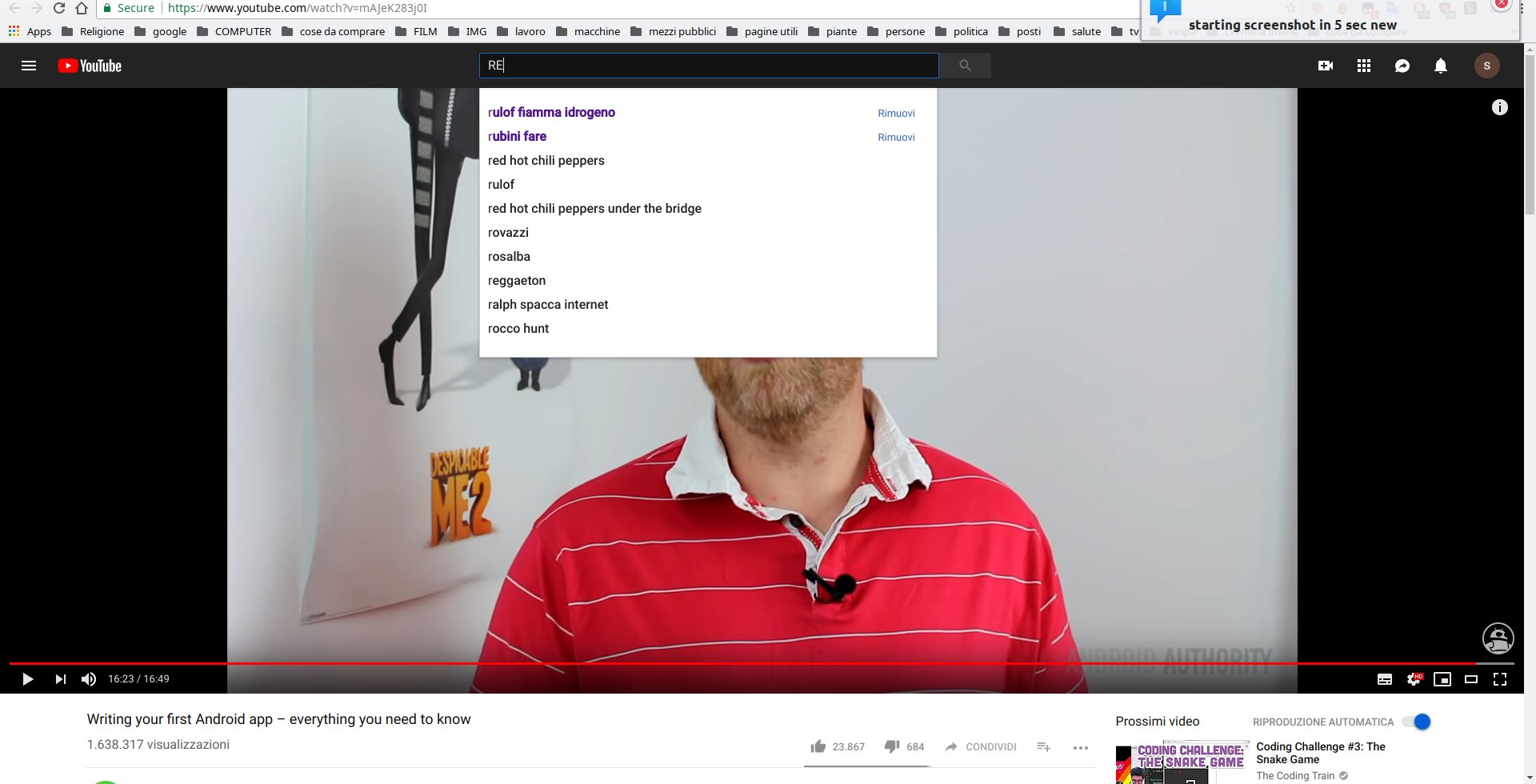Open more actions three-dot menu
Viewport: 1536px width, 784px height.
pos(1081,747)
